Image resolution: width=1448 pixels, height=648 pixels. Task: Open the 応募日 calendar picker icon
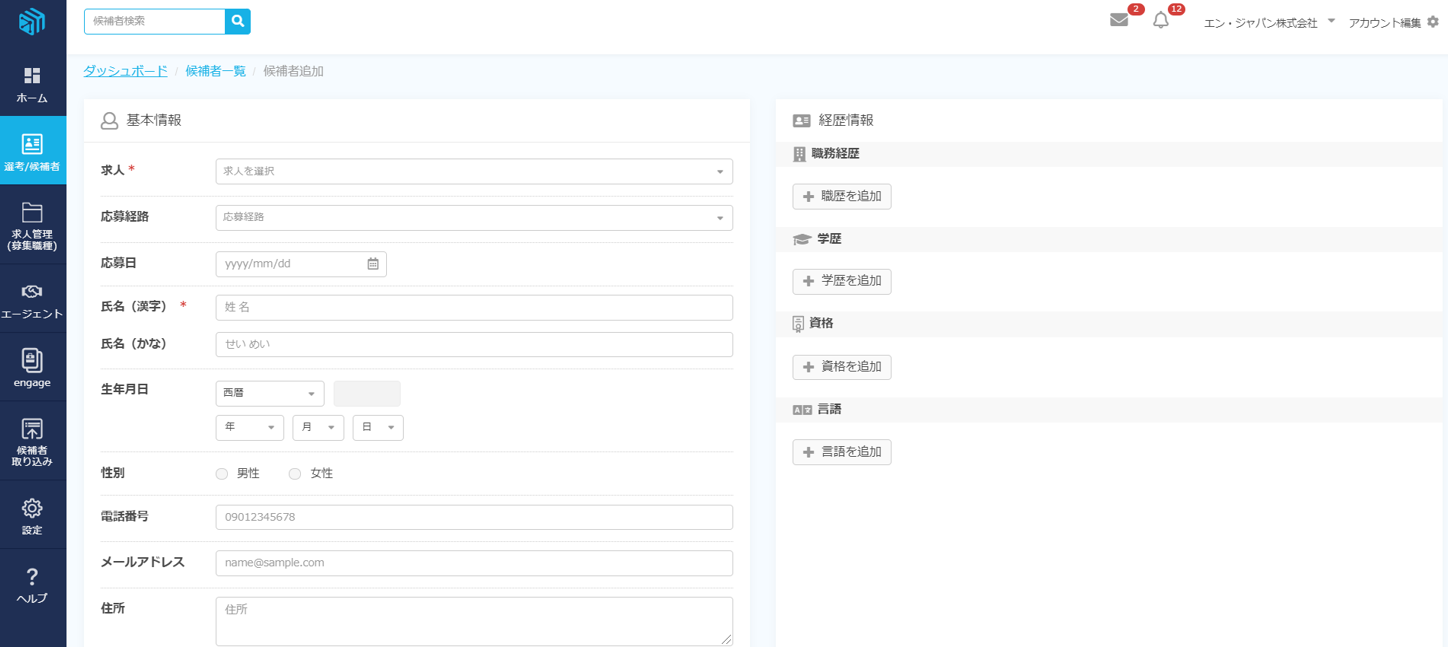point(373,264)
